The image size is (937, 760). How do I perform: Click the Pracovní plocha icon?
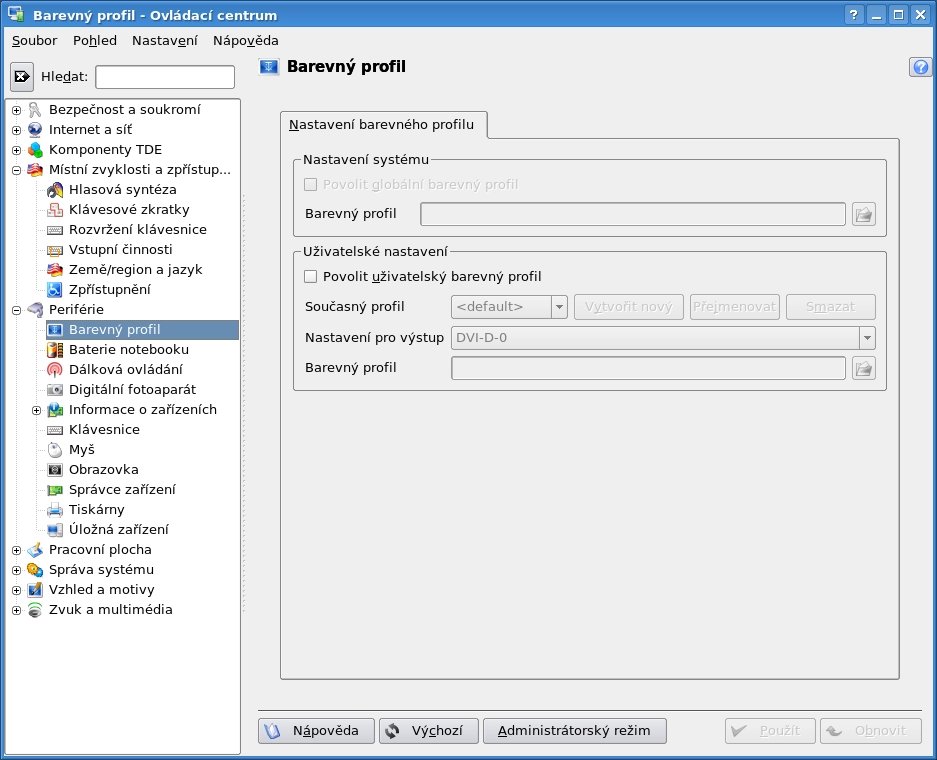click(35, 550)
